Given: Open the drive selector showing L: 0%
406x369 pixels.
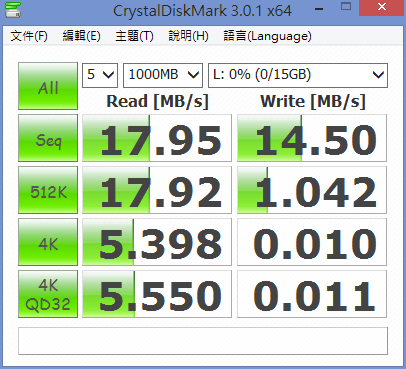Looking at the screenshot, I should [298, 75].
